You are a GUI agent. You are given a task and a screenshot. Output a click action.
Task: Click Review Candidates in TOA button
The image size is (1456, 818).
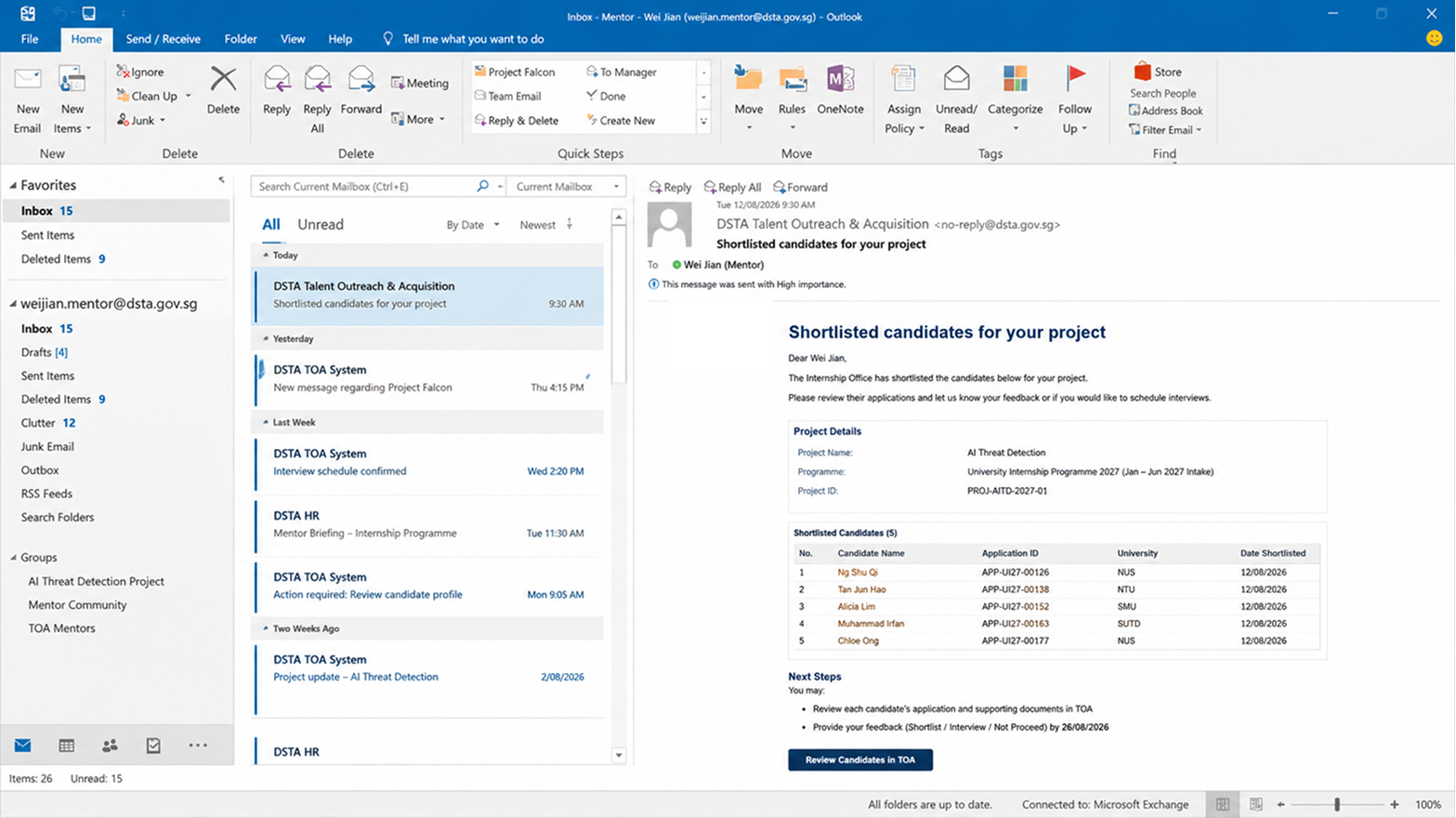(860, 759)
